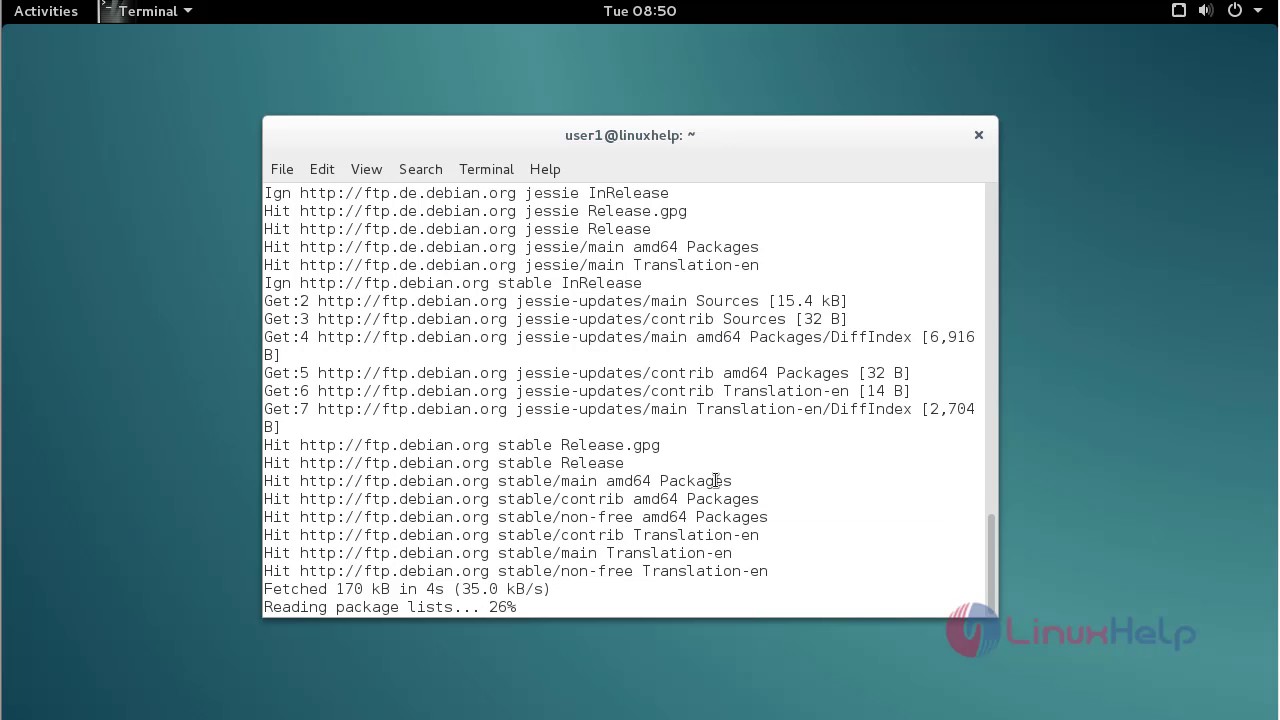
Task: Click the 'stable/non-free Translation-en' line
Action: (x=516, y=571)
